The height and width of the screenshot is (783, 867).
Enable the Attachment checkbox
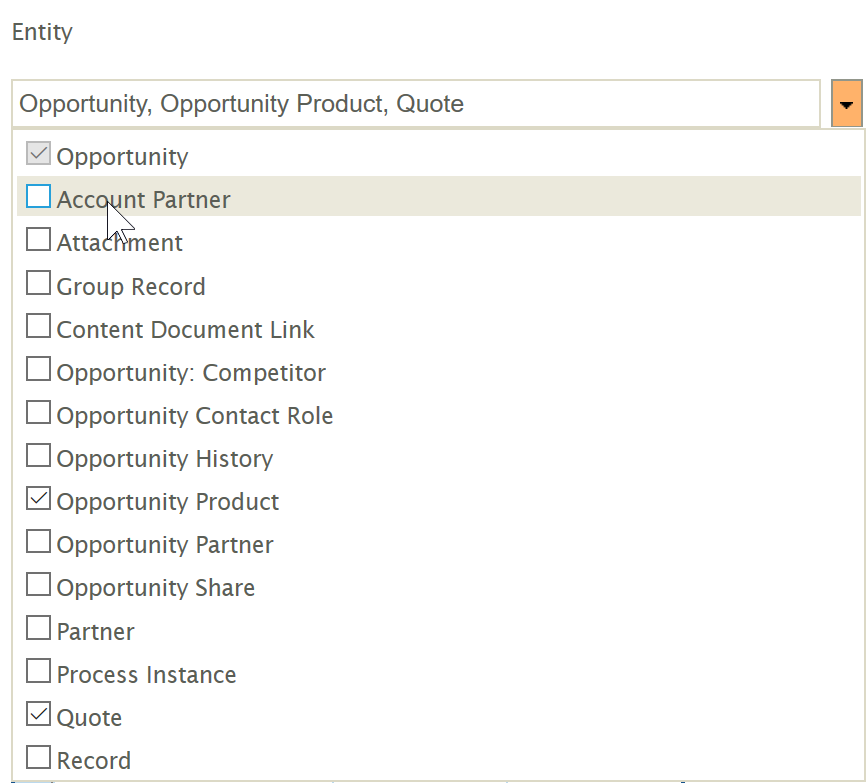38,240
